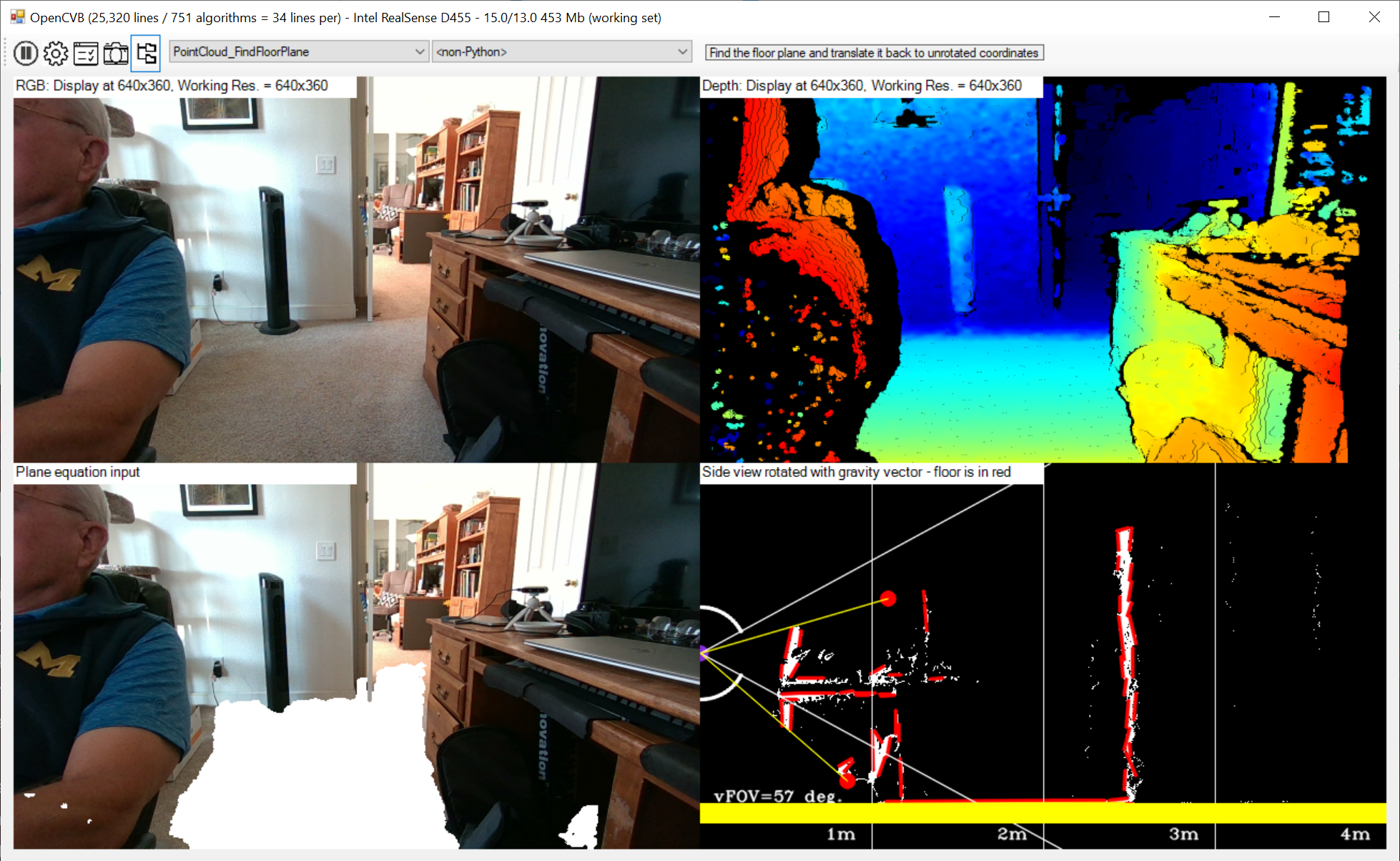Minimize the OpenCVB window
Image resolution: width=1400 pixels, height=861 pixels.
tap(1274, 17)
